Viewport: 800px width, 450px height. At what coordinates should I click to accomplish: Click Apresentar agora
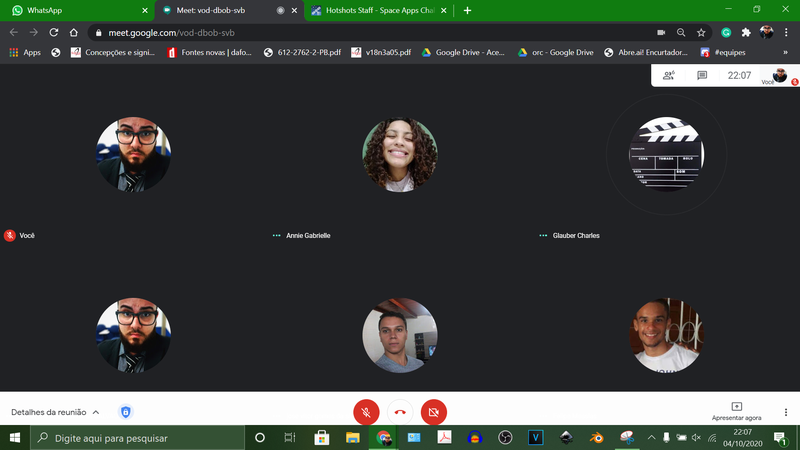click(x=736, y=411)
